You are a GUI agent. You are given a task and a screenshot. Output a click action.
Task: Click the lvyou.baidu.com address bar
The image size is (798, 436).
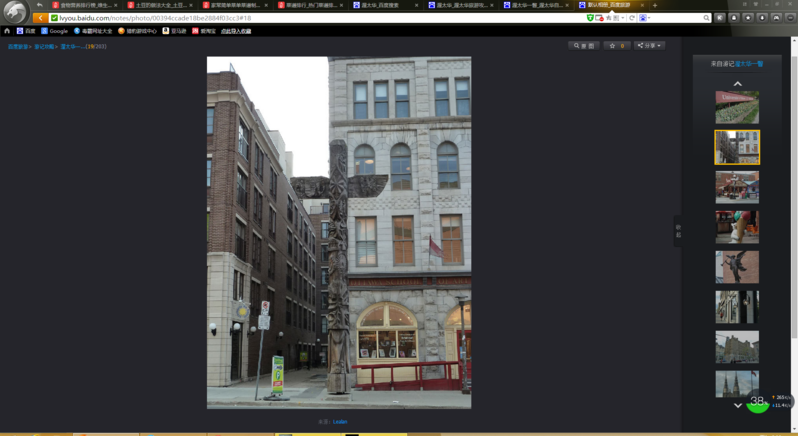(x=300, y=18)
